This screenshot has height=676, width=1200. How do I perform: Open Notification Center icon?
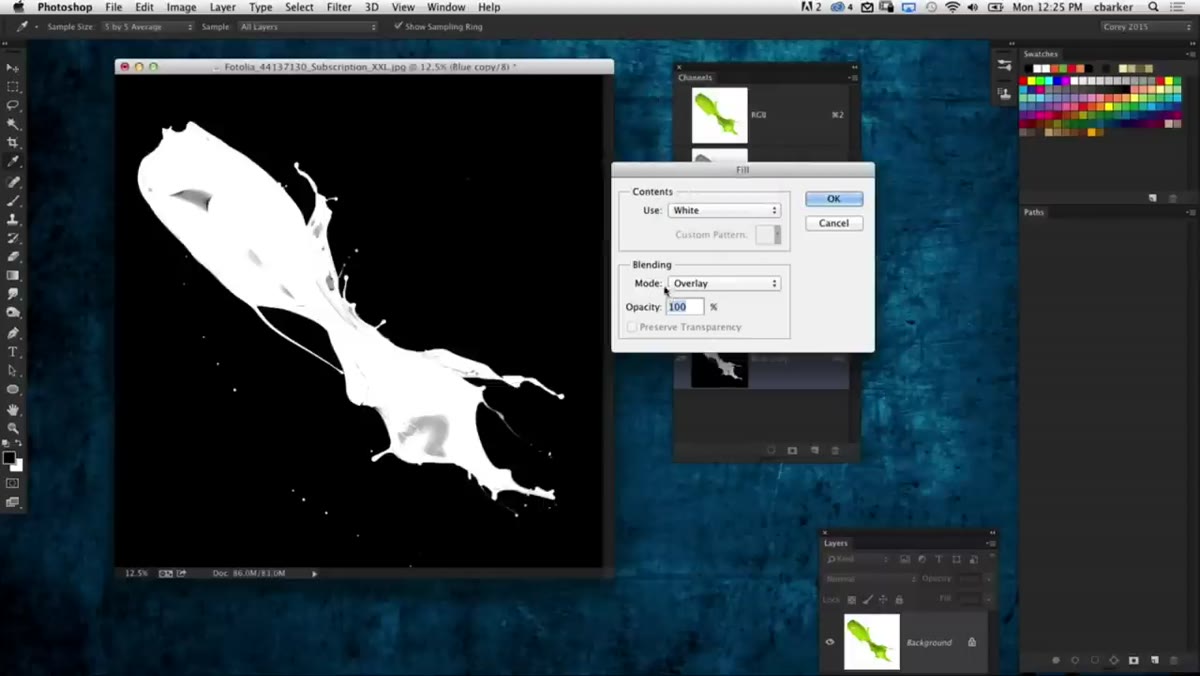(1178, 7)
